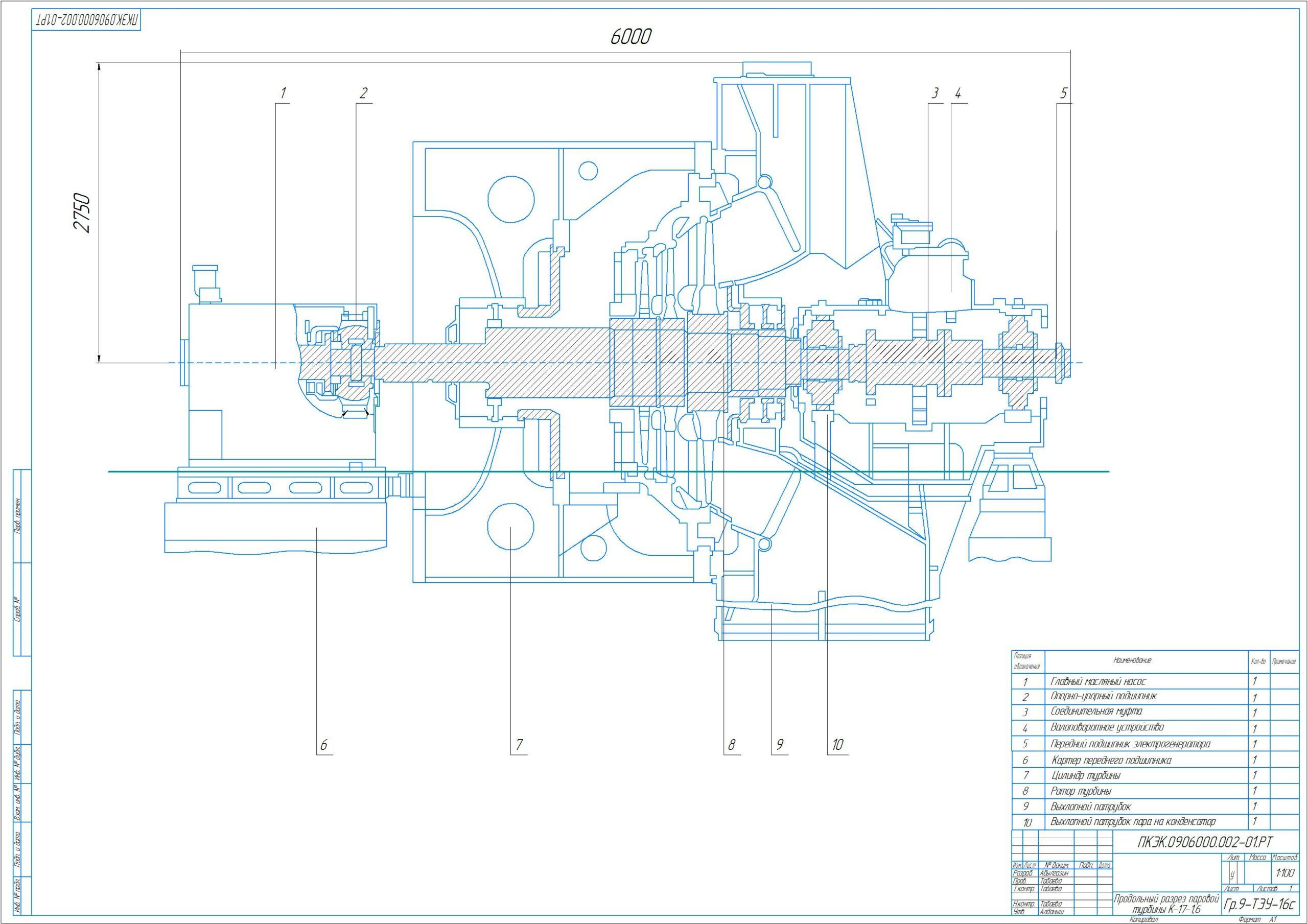Select the 'Валоповоротное устройство' table entry
The height and width of the screenshot is (924, 1308).
point(1107,727)
